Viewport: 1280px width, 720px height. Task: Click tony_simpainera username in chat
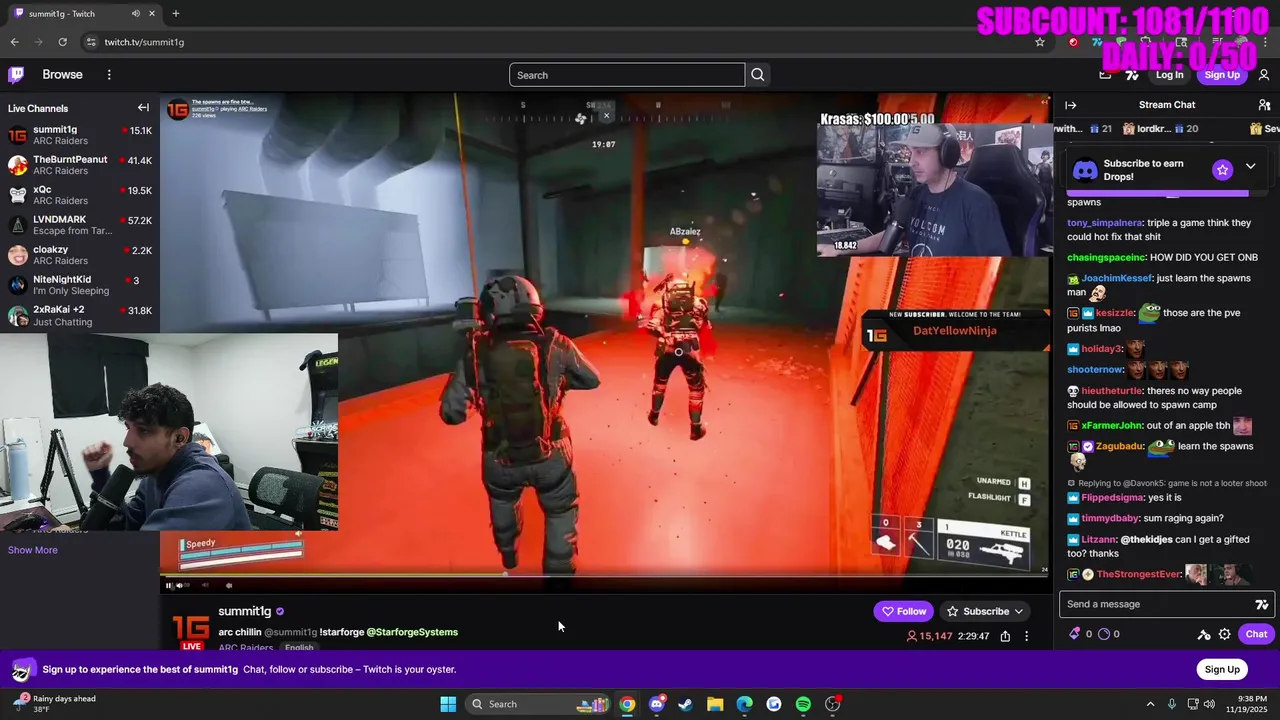(1104, 223)
